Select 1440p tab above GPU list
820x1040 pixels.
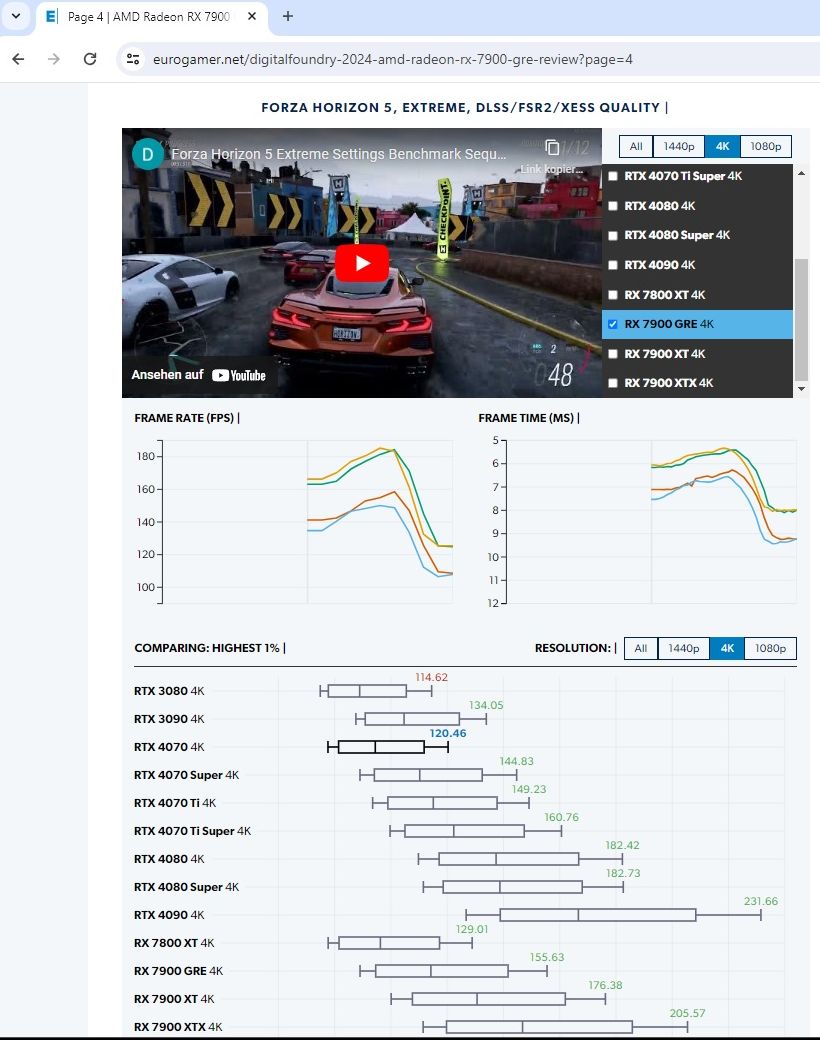point(679,147)
